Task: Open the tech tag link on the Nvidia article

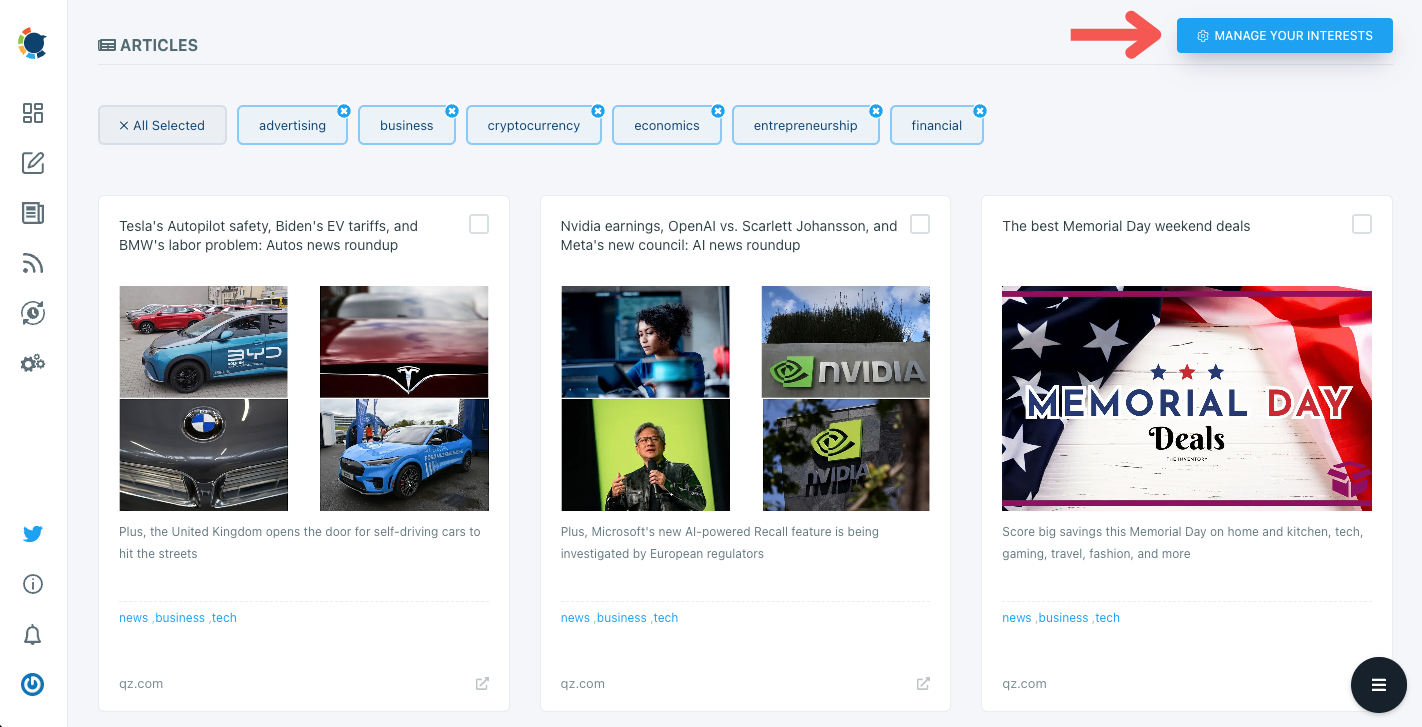Action: [x=666, y=617]
